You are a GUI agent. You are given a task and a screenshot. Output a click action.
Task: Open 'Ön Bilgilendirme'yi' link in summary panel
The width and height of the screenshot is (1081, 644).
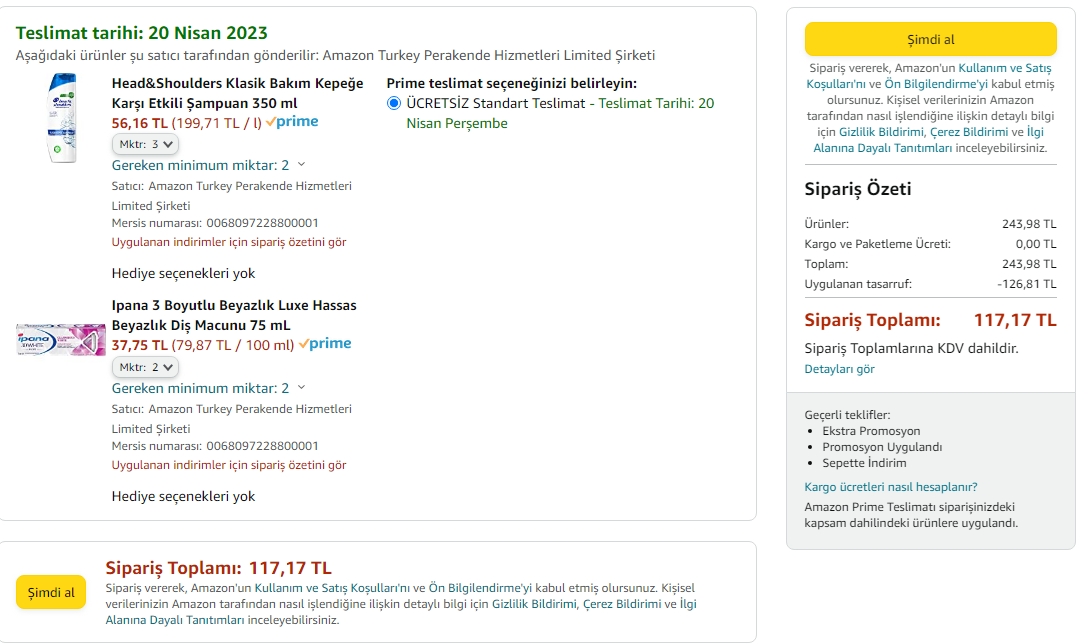[936, 84]
